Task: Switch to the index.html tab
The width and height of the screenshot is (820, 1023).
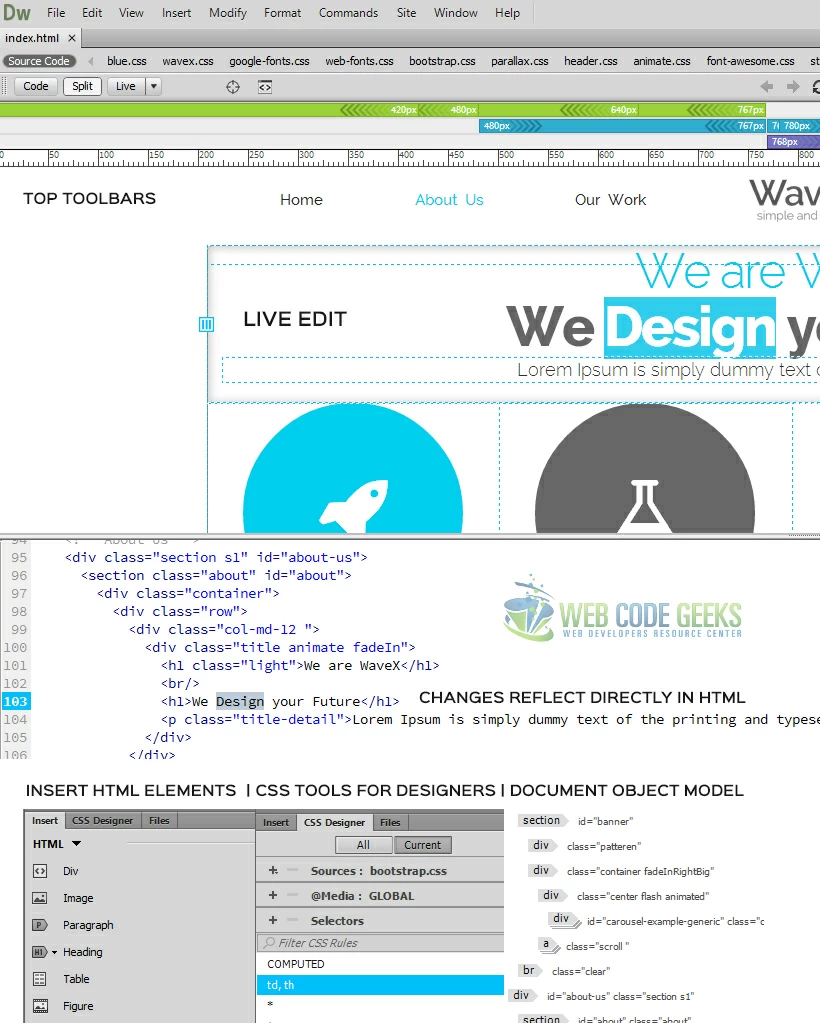Action: pyautogui.click(x=32, y=38)
